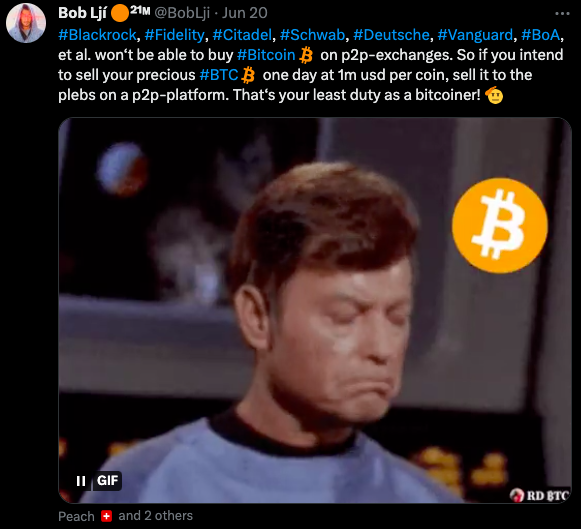Open the @BobLji handle link
The height and width of the screenshot is (529, 581).
point(182,13)
